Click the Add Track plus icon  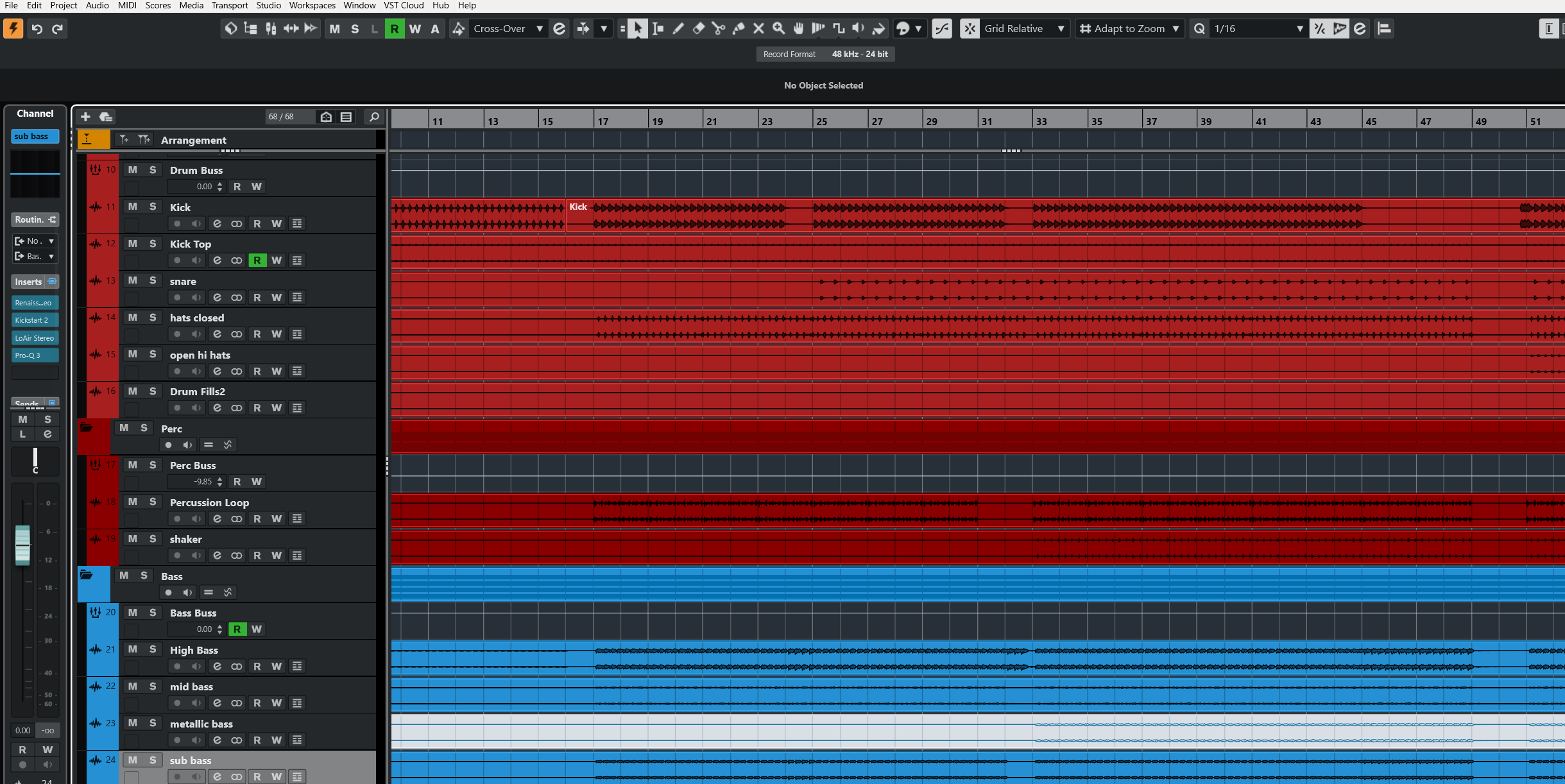[85, 116]
